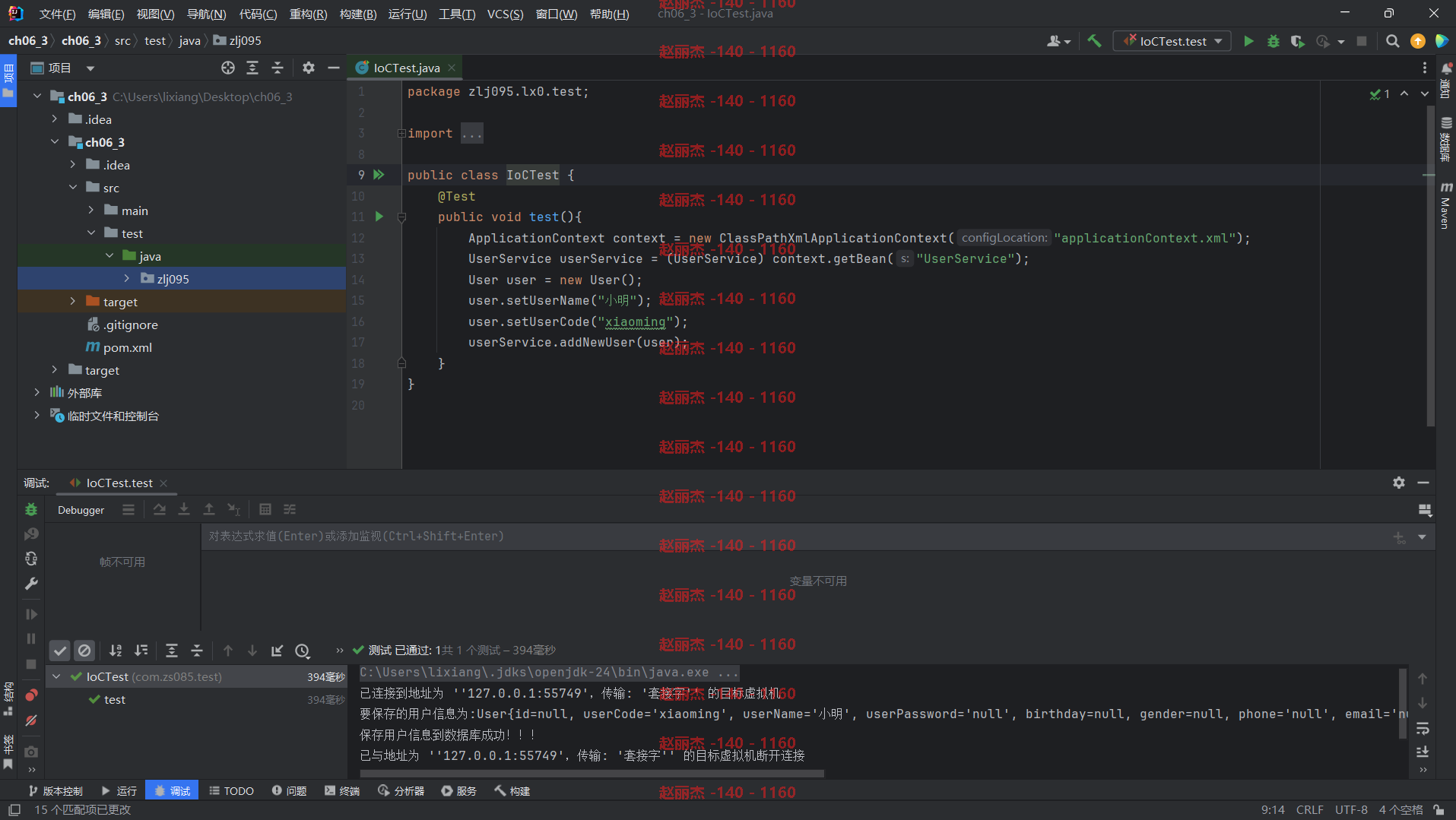Open the 构建 build tool window
This screenshot has height=820, width=1456.
point(512,790)
